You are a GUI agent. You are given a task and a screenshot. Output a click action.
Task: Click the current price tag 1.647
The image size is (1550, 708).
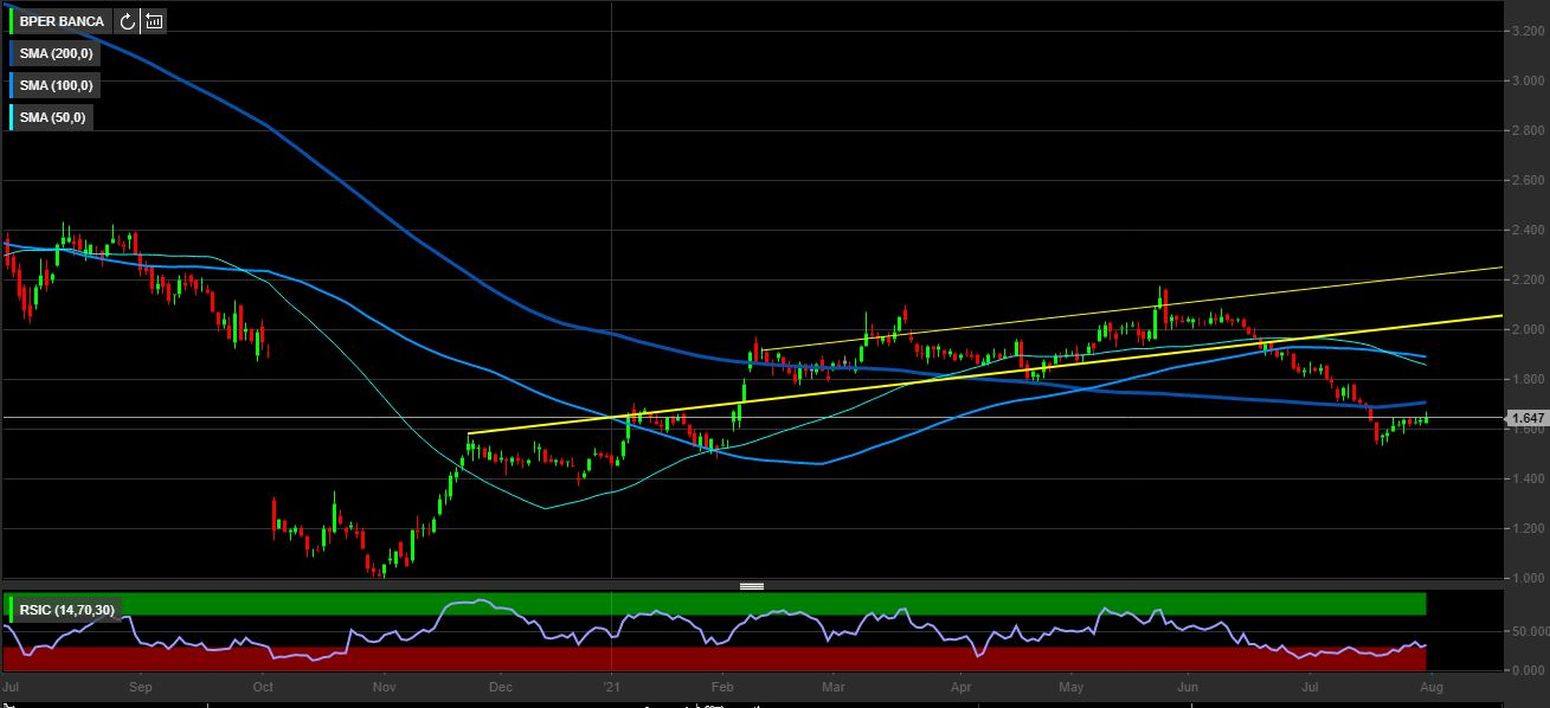point(1526,418)
